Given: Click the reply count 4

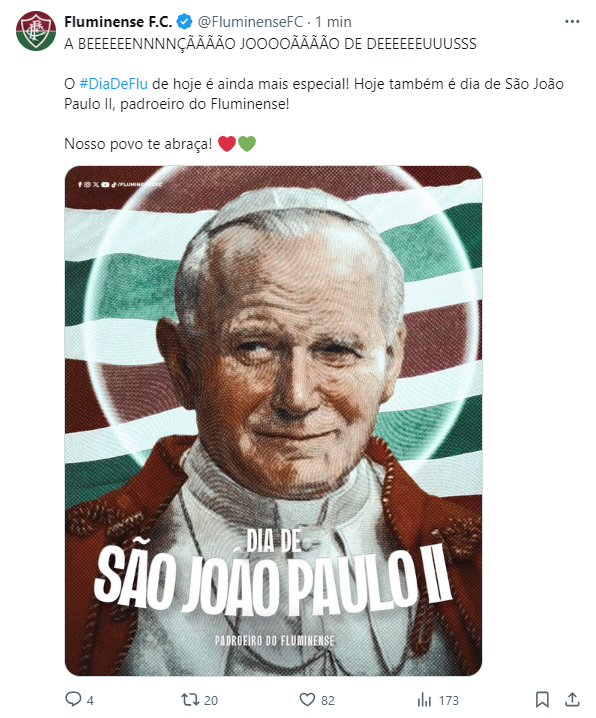Looking at the screenshot, I should (90, 701).
